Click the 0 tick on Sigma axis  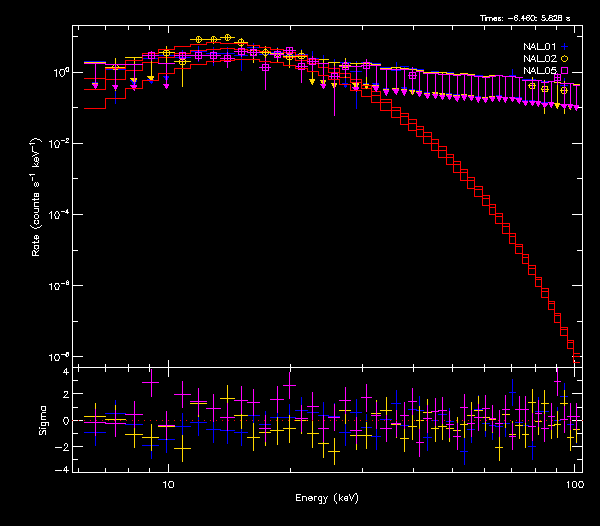click(x=65, y=420)
